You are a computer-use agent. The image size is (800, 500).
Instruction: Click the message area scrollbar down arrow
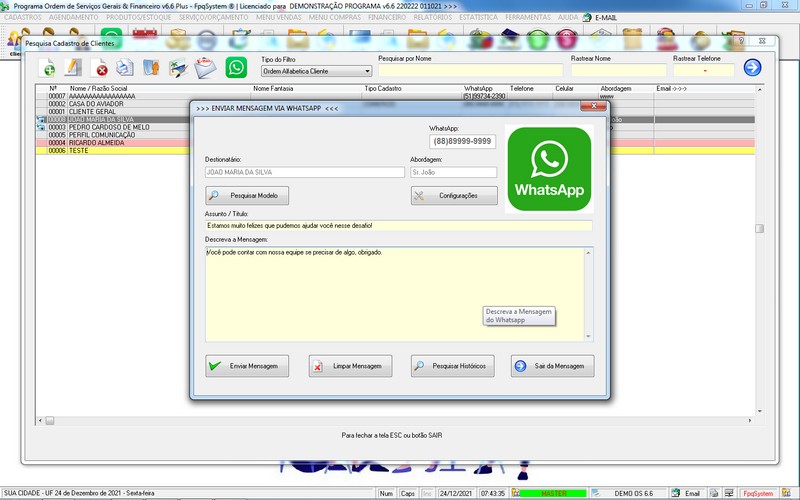click(588, 337)
